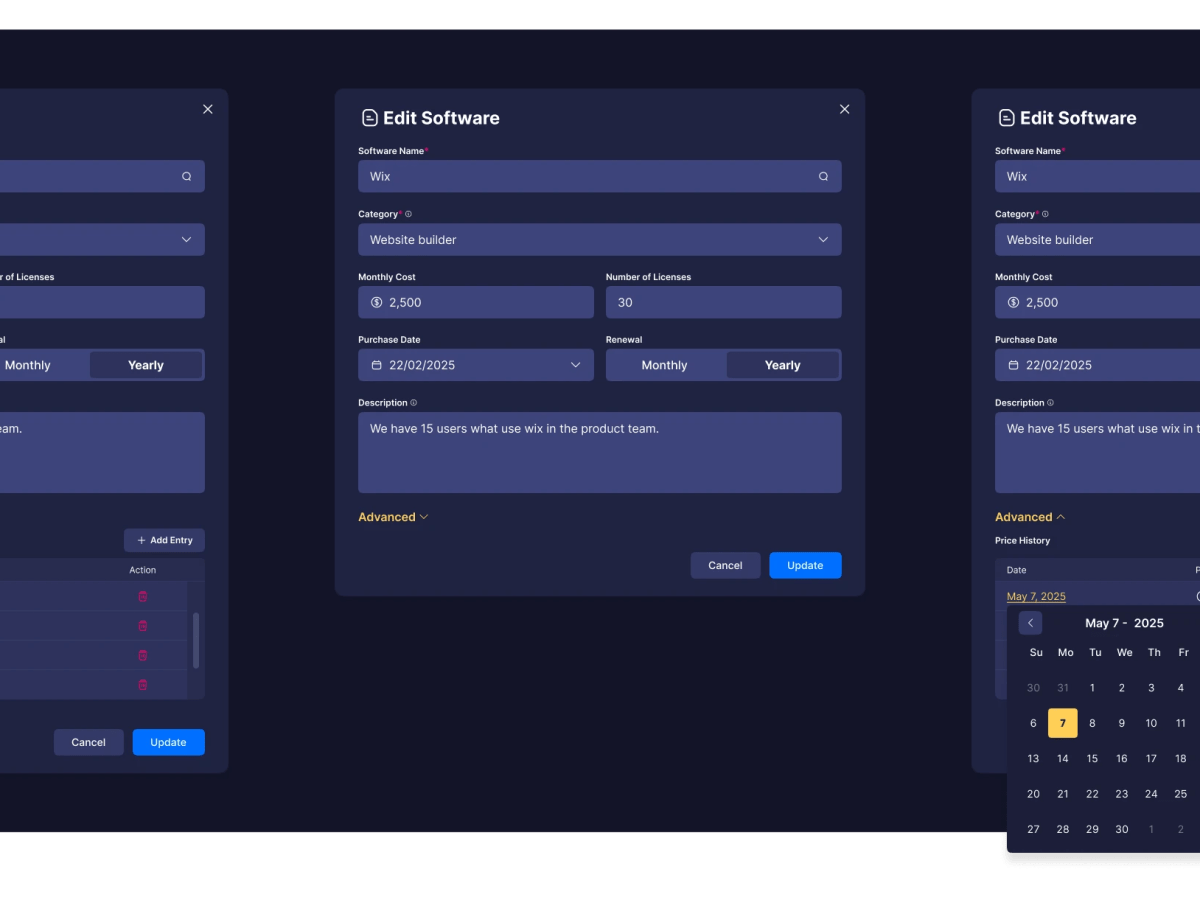The image size is (1200, 900).
Task: Select day 16 in the calendar popup
Action: pos(1122,758)
